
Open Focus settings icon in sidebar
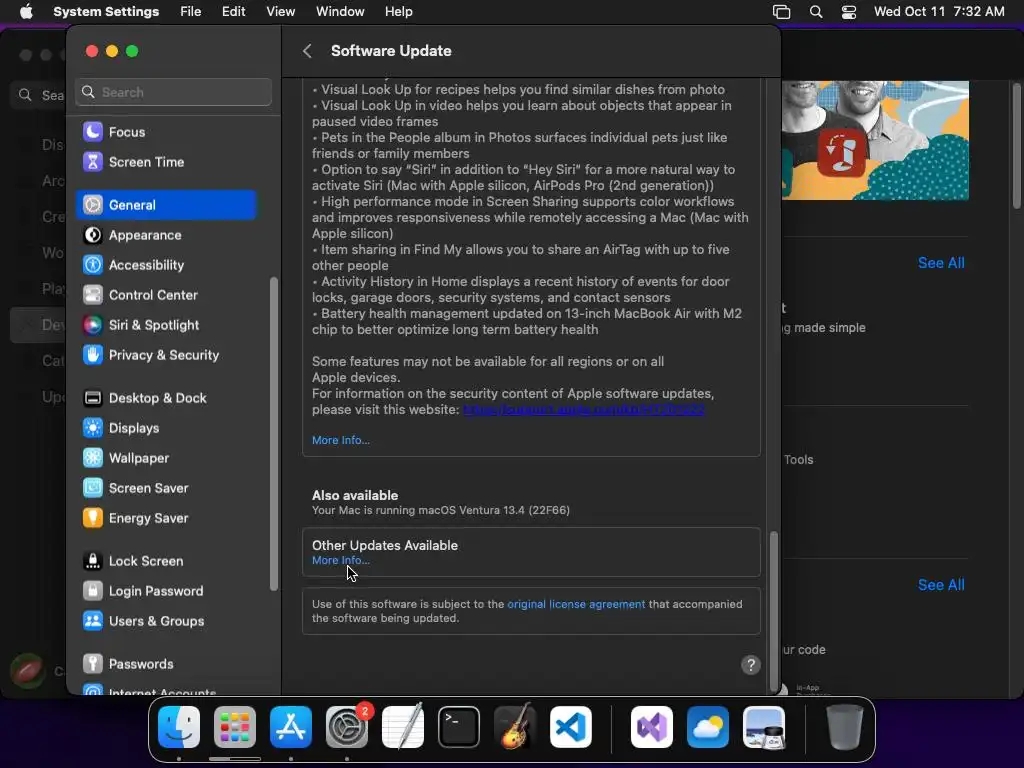[93, 132]
